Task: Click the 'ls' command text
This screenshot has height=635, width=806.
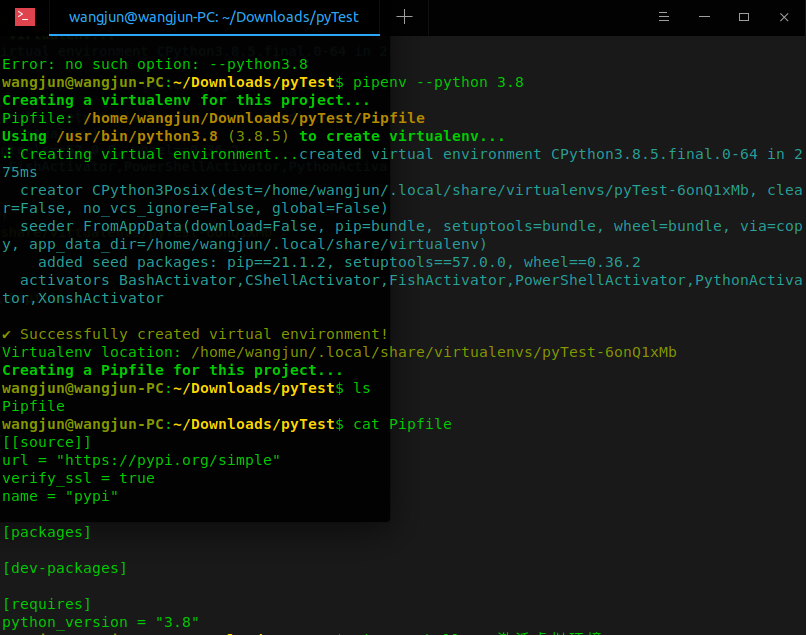Action: [x=362, y=388]
